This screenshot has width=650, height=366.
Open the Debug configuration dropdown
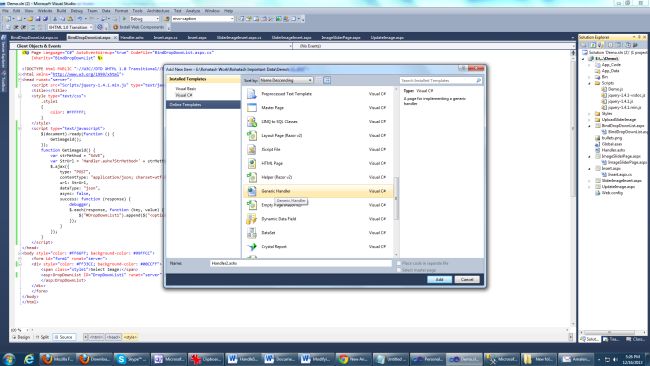(x=144, y=19)
